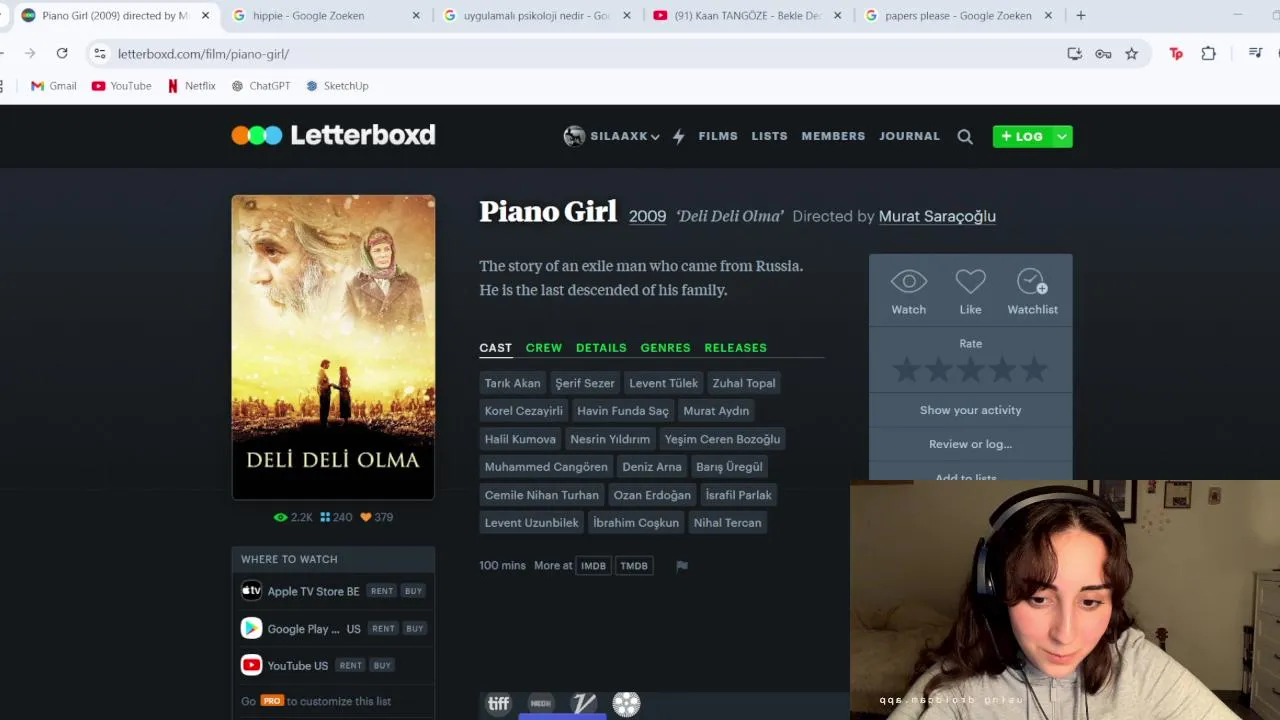
Task: Click the password key icon
Action: (1103, 54)
